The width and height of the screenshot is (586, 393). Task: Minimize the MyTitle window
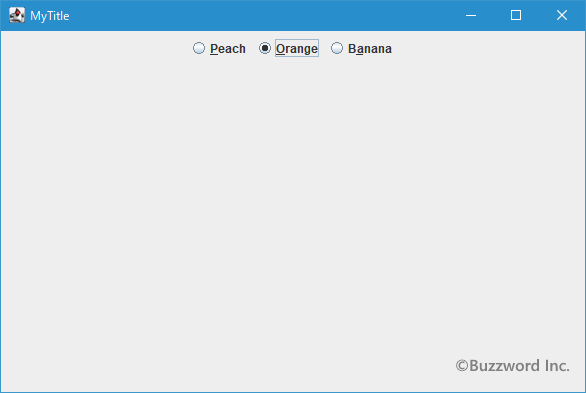[471, 15]
